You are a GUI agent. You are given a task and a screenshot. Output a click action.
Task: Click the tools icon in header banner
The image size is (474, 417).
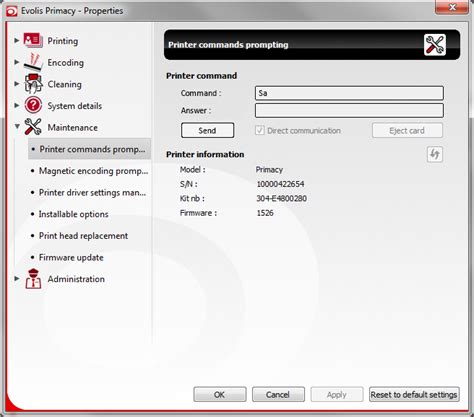point(435,45)
